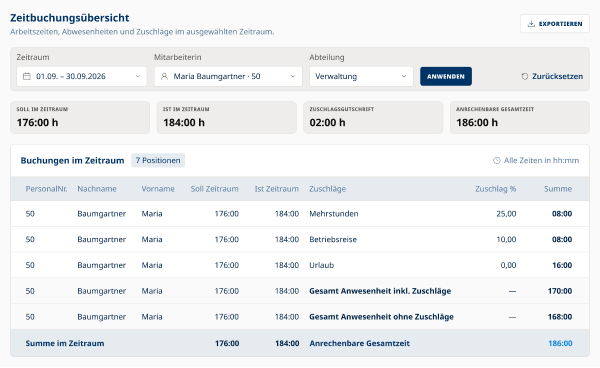Click the reset arrow icon beside Zurücksetzen
Image resolution: width=600 pixels, height=368 pixels.
click(525, 77)
